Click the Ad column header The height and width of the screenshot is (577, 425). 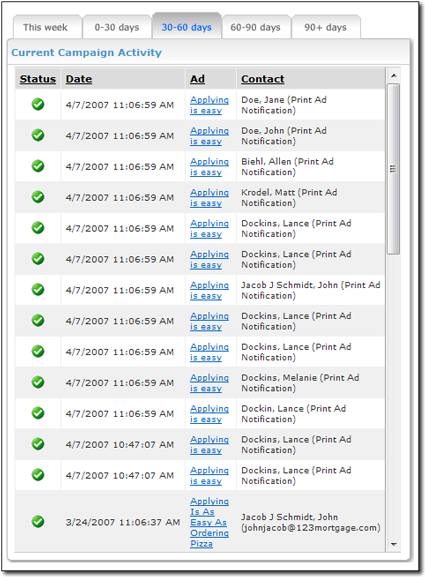click(x=198, y=79)
